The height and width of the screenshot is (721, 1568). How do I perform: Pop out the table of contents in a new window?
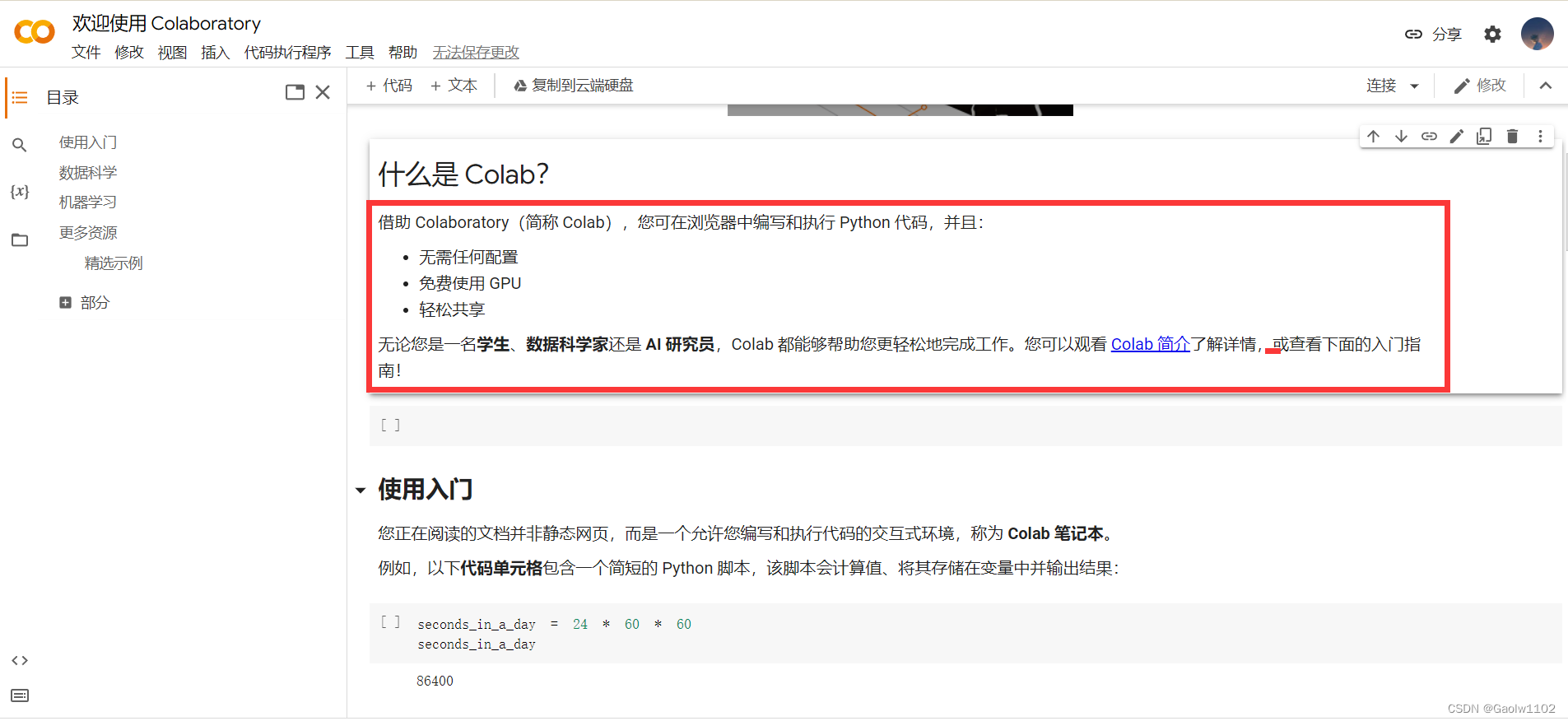point(295,92)
